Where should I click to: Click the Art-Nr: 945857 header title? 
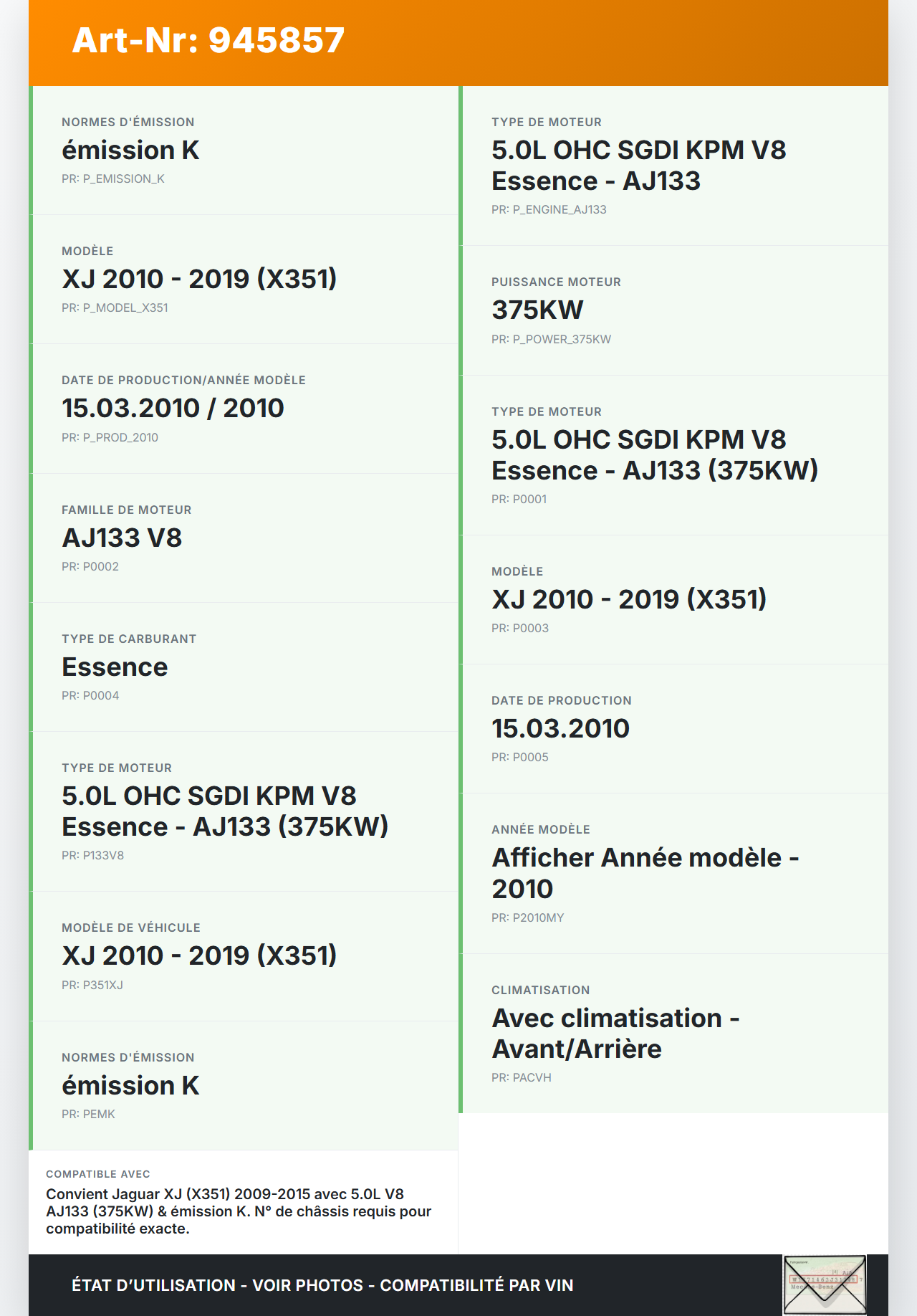(x=208, y=40)
